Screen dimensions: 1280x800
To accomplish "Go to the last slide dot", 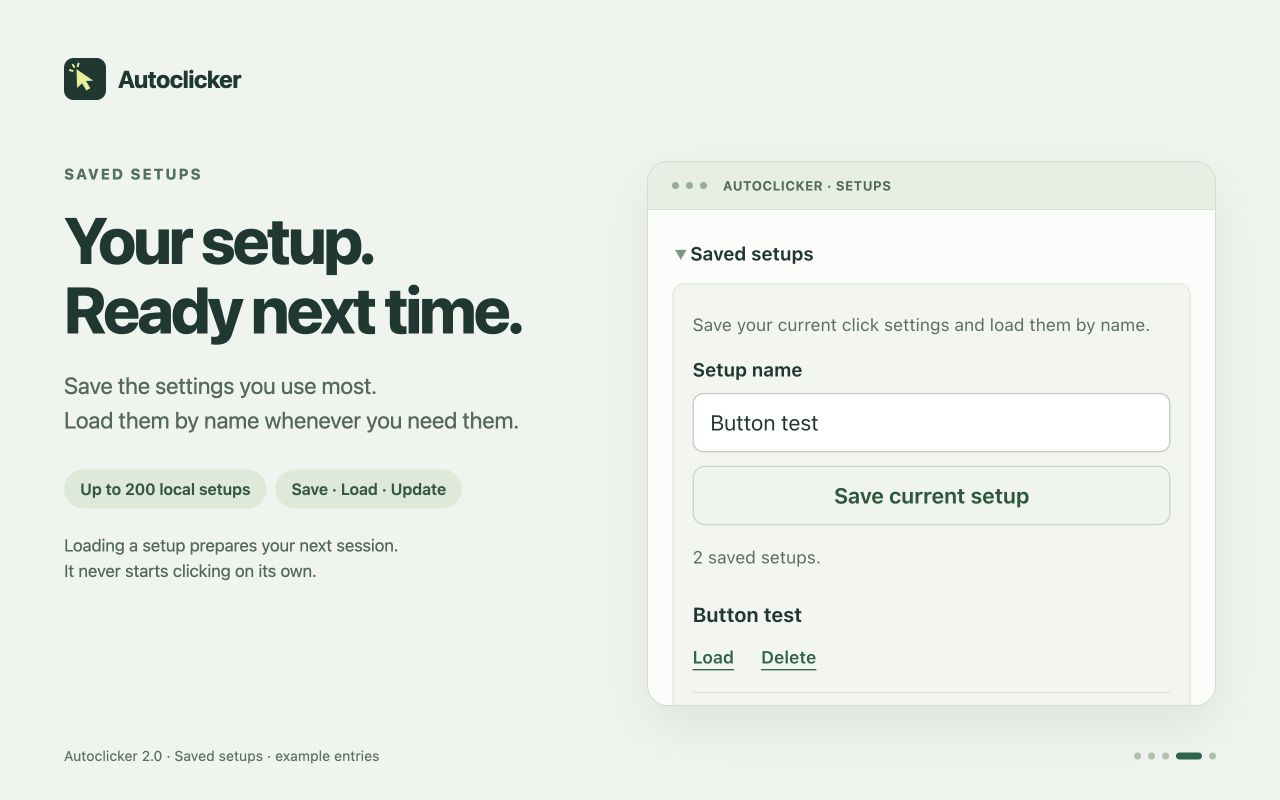I will click(x=1212, y=756).
